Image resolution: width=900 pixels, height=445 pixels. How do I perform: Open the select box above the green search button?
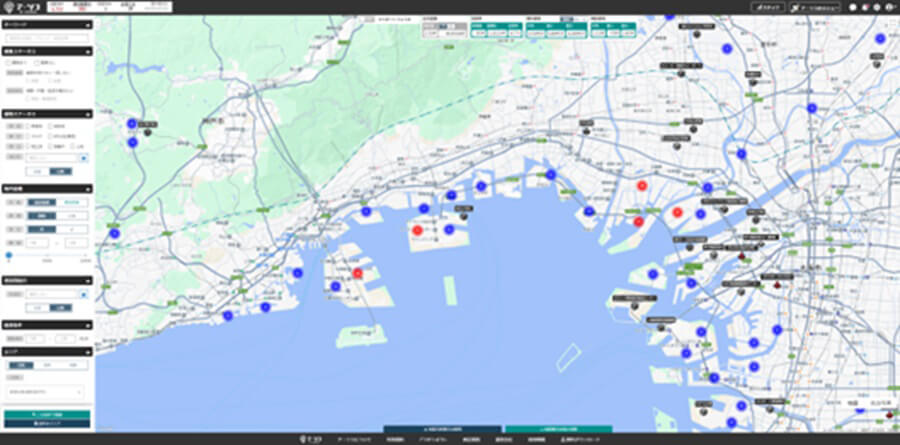(44, 392)
